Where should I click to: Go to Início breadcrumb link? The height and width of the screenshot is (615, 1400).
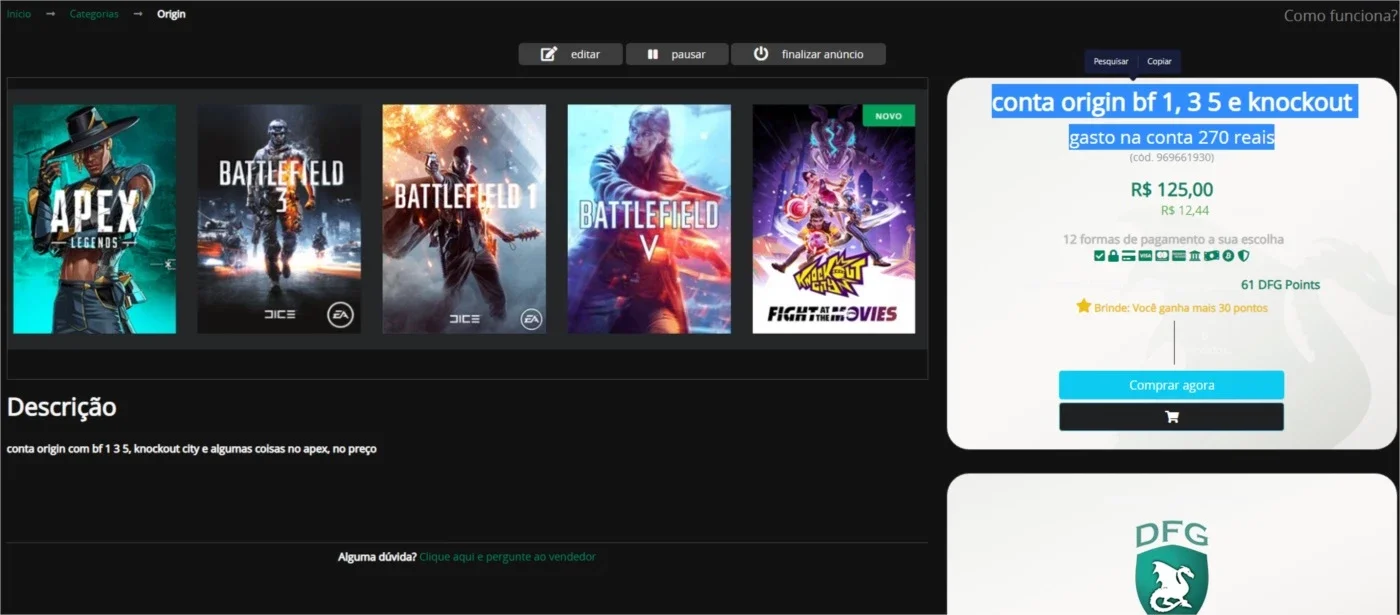19,14
